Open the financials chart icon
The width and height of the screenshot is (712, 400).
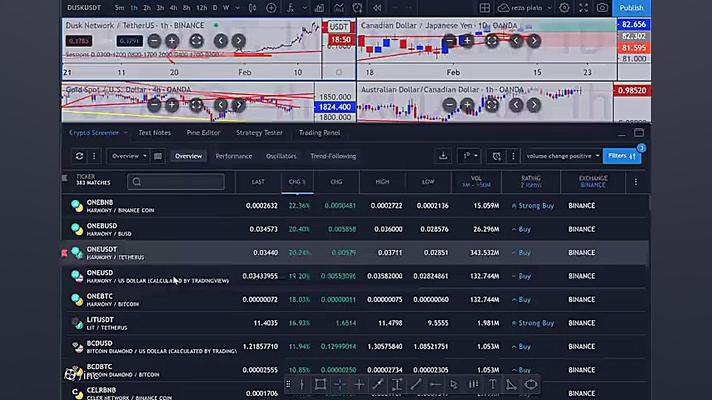tap(339, 8)
